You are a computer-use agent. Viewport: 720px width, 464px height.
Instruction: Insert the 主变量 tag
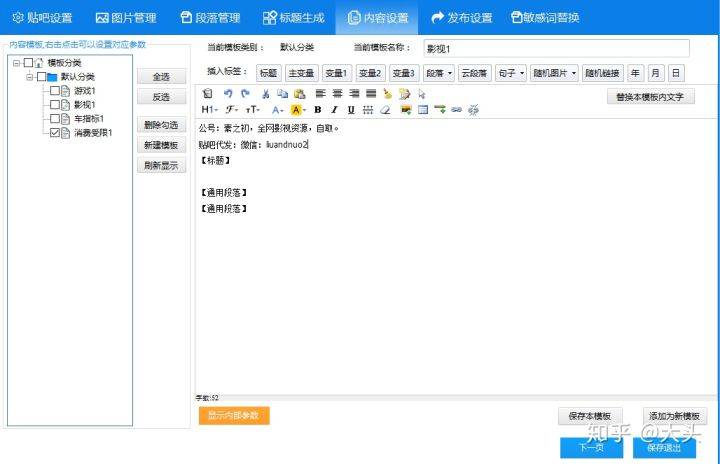point(301,73)
